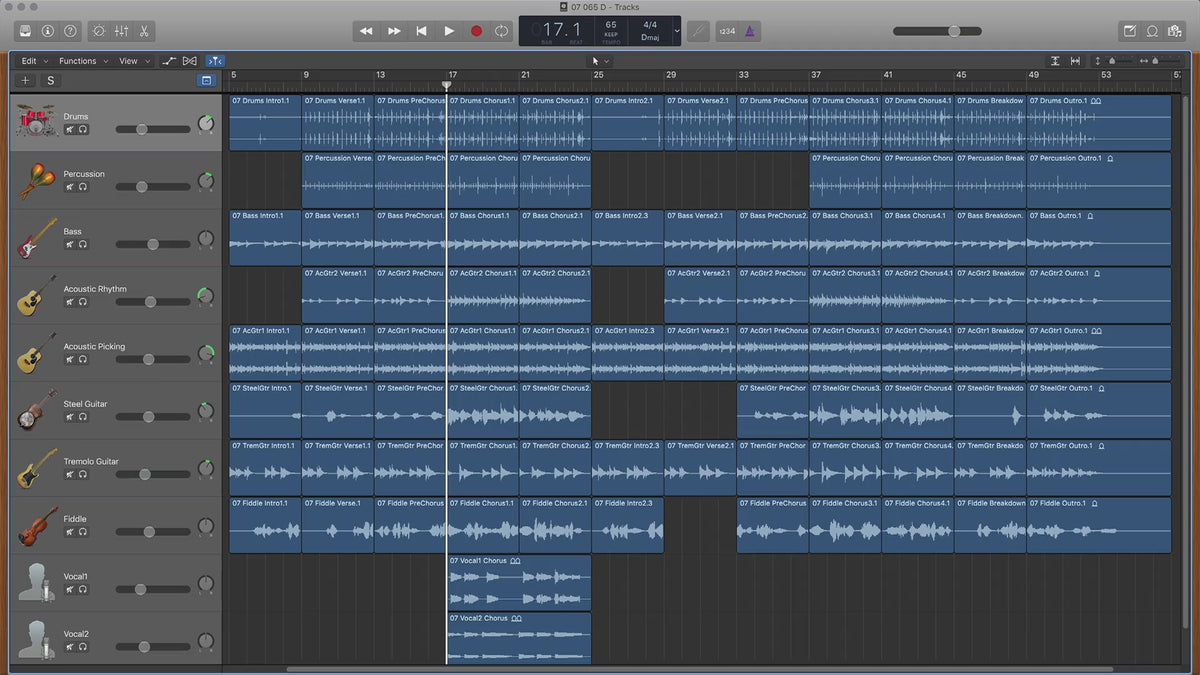This screenshot has height=675, width=1200.
Task: Mute the Bass track
Action: point(70,244)
